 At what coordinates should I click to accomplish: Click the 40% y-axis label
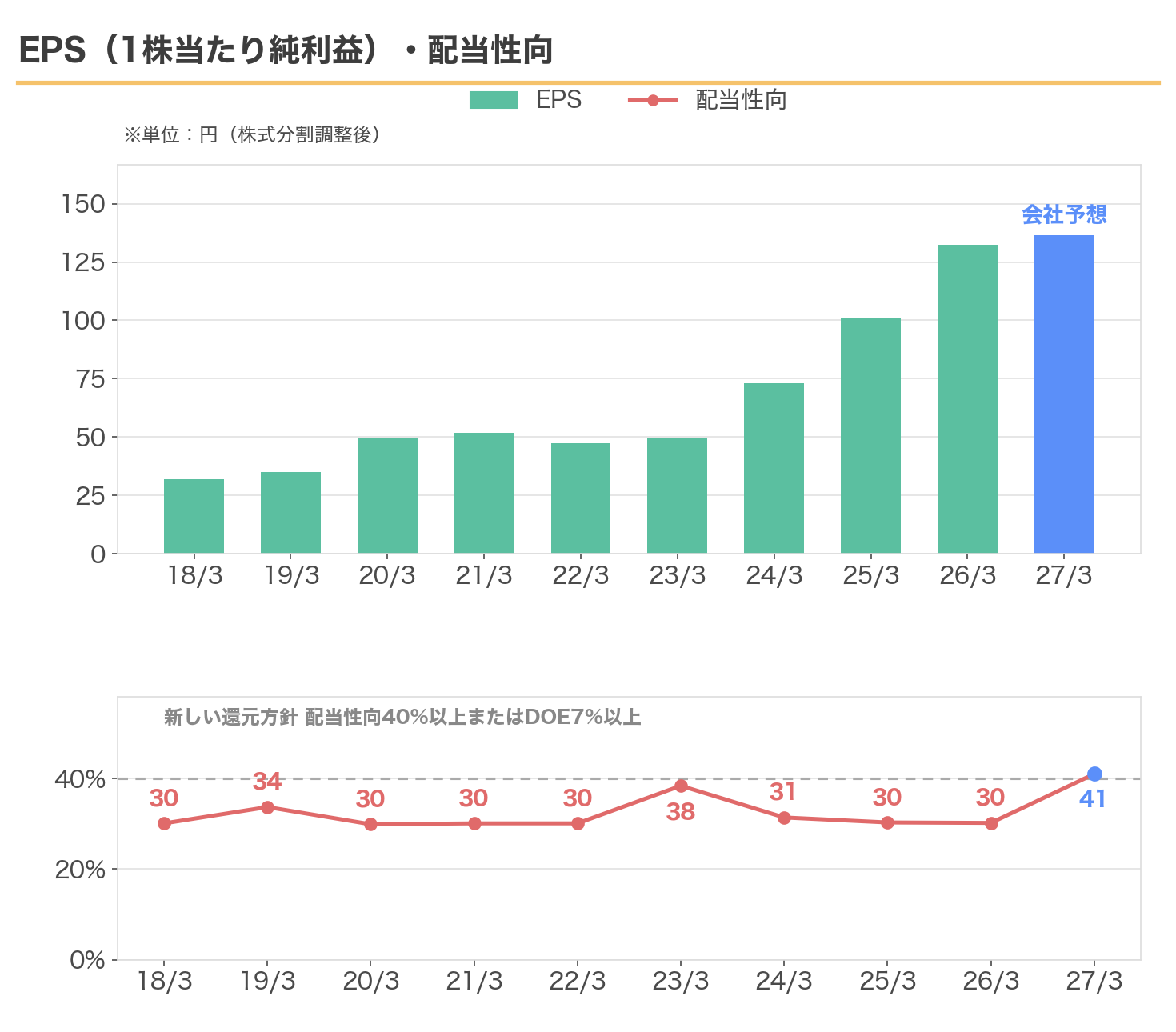coord(80,779)
